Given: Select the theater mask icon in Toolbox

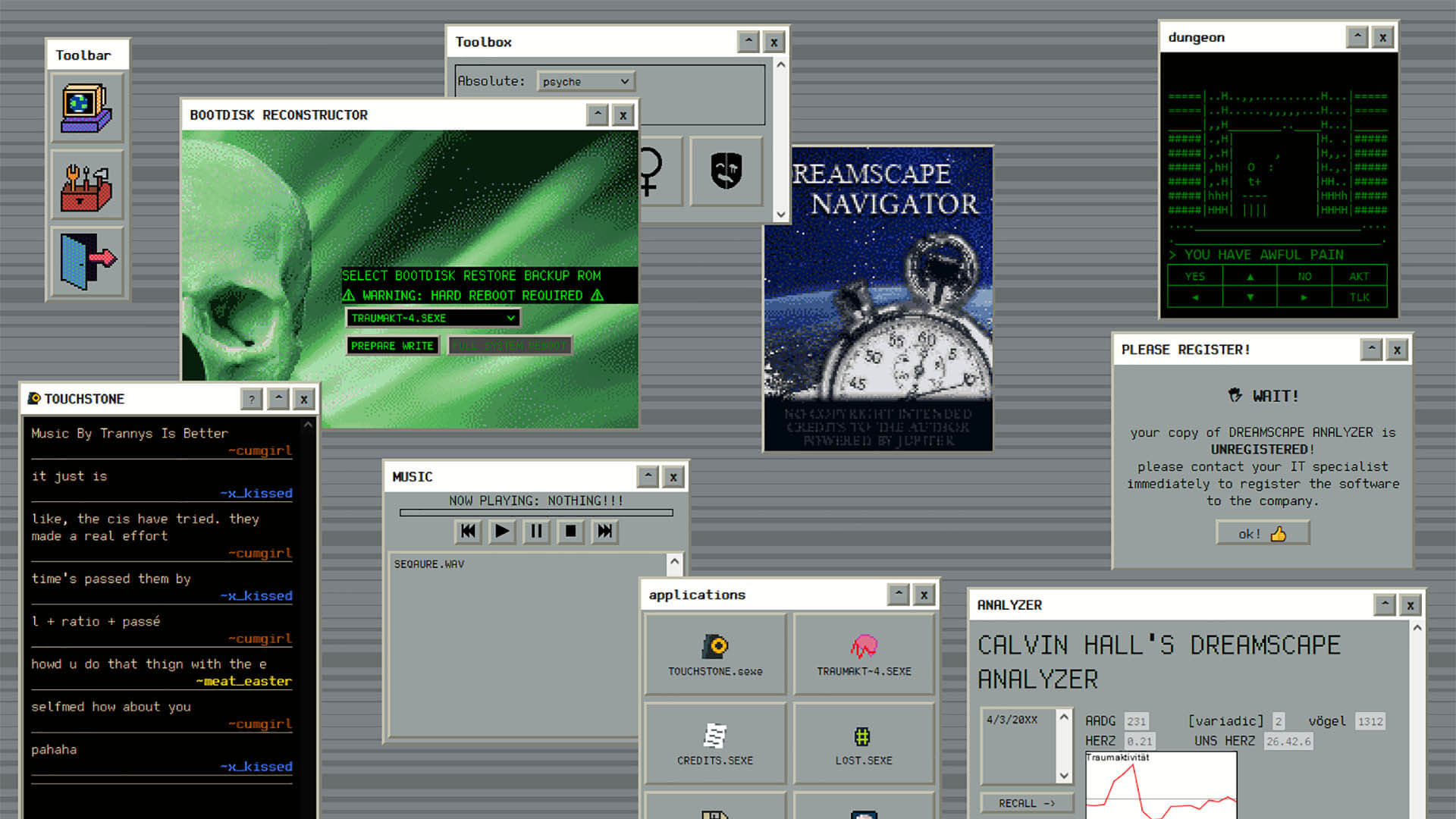Looking at the screenshot, I should point(726,171).
